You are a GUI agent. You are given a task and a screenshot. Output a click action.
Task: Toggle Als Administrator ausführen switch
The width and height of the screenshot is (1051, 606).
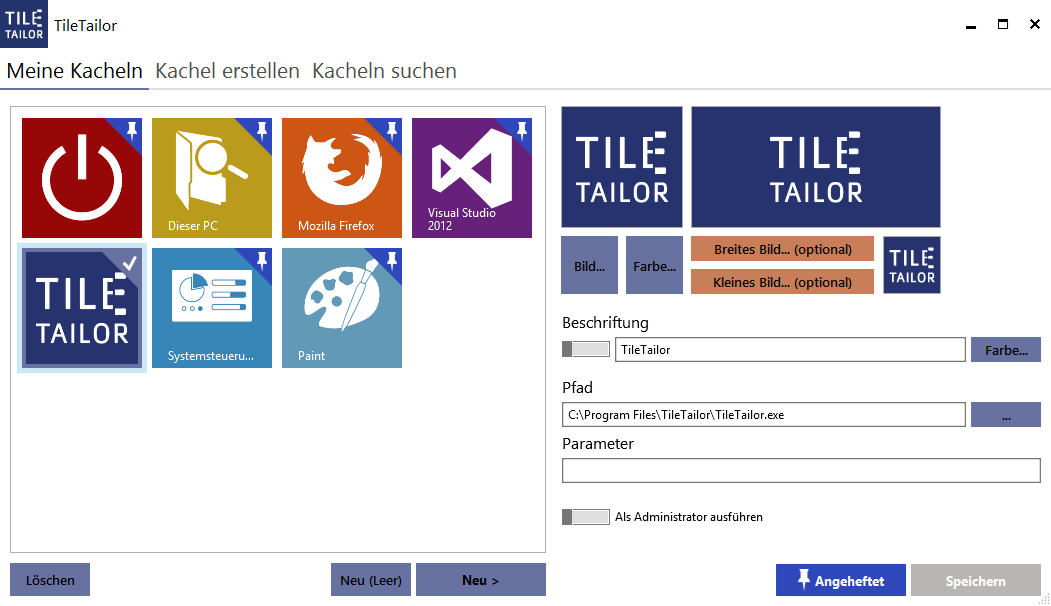tap(586, 517)
